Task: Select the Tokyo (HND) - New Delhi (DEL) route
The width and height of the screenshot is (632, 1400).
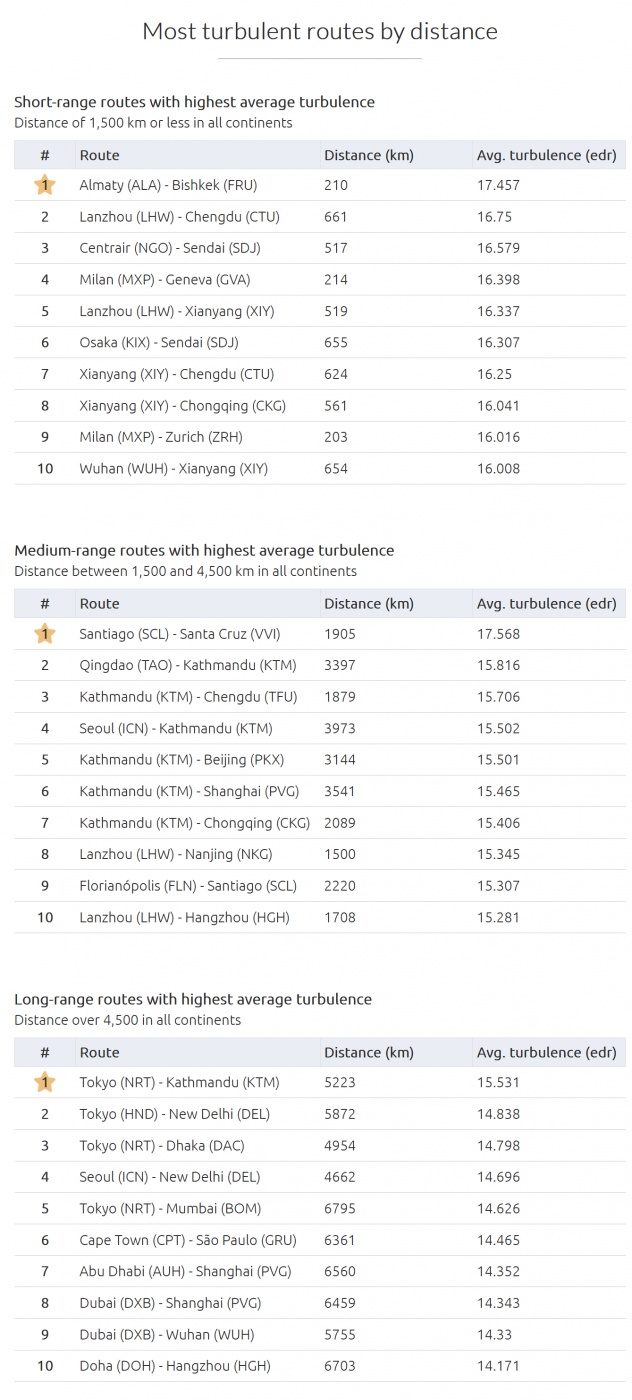Action: click(174, 1114)
